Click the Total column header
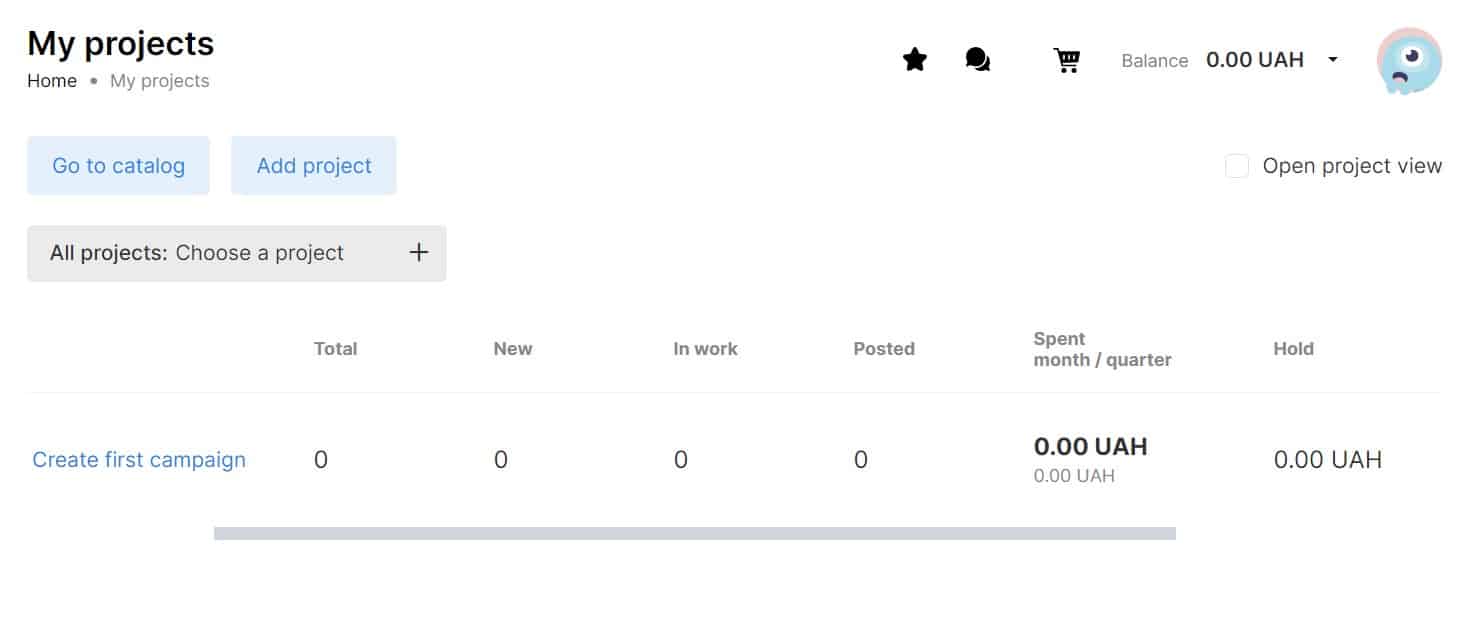The image size is (1463, 633). coord(335,349)
